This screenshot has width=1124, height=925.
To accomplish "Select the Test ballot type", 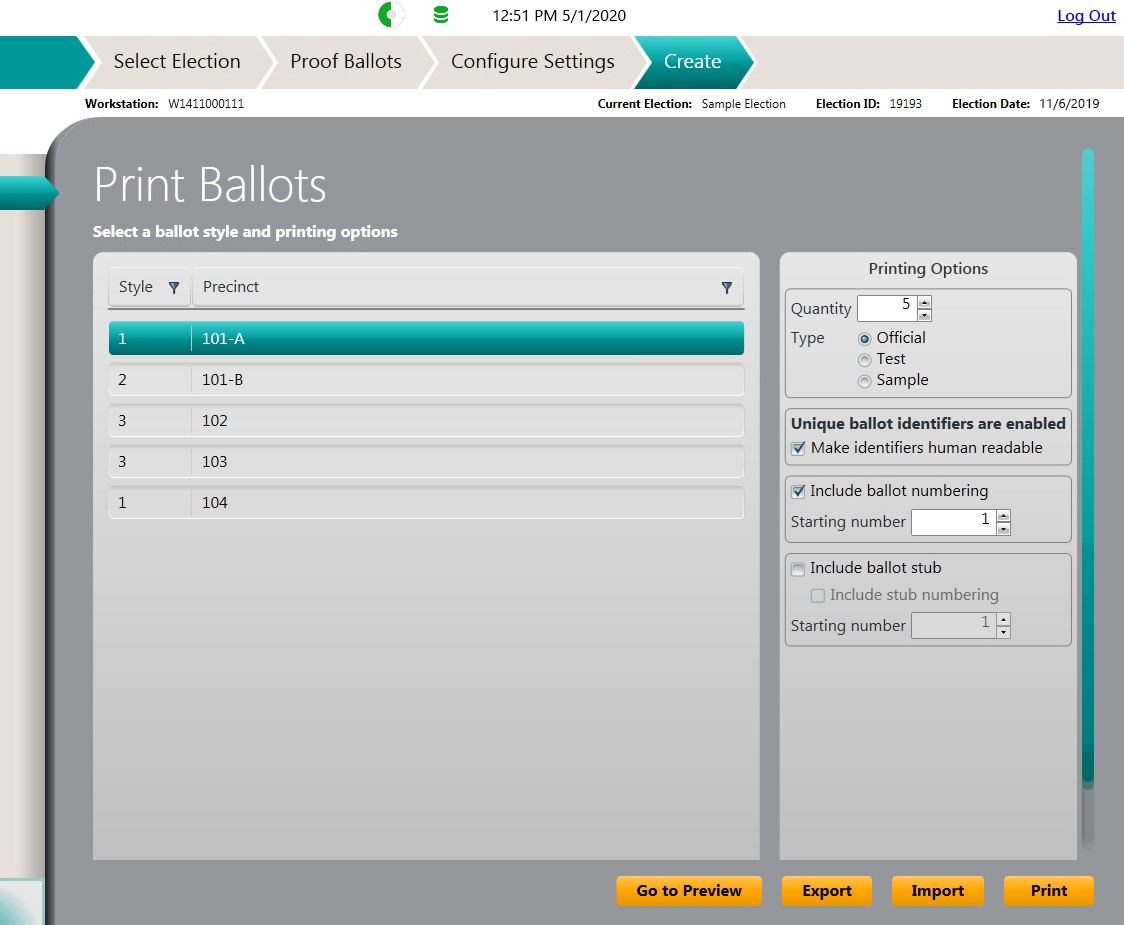I will 865,360.
